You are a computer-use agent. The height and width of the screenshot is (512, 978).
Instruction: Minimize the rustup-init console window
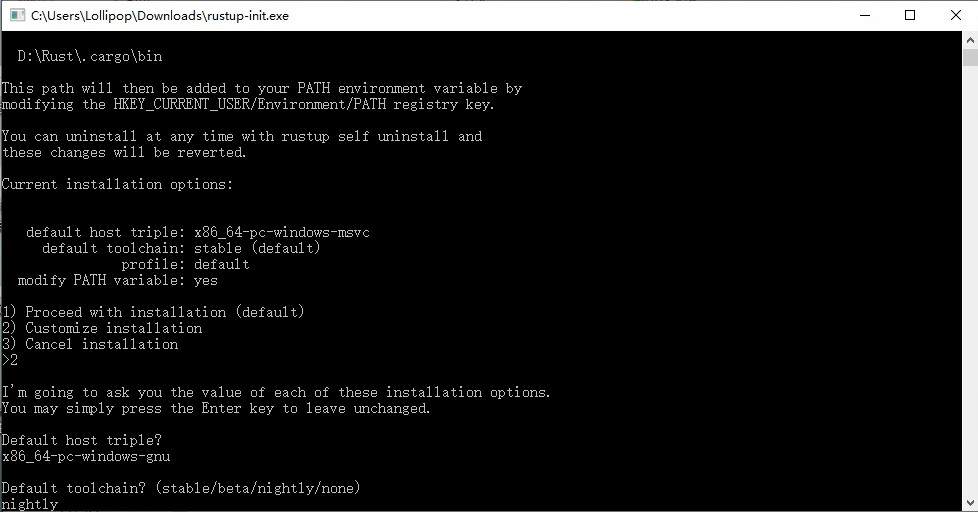point(865,15)
